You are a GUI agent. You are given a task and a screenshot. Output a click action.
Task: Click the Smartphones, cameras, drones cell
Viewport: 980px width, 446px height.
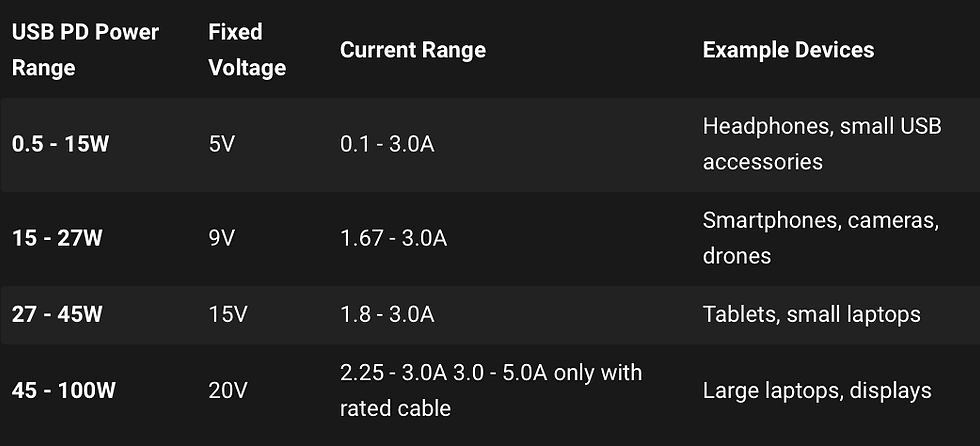821,237
